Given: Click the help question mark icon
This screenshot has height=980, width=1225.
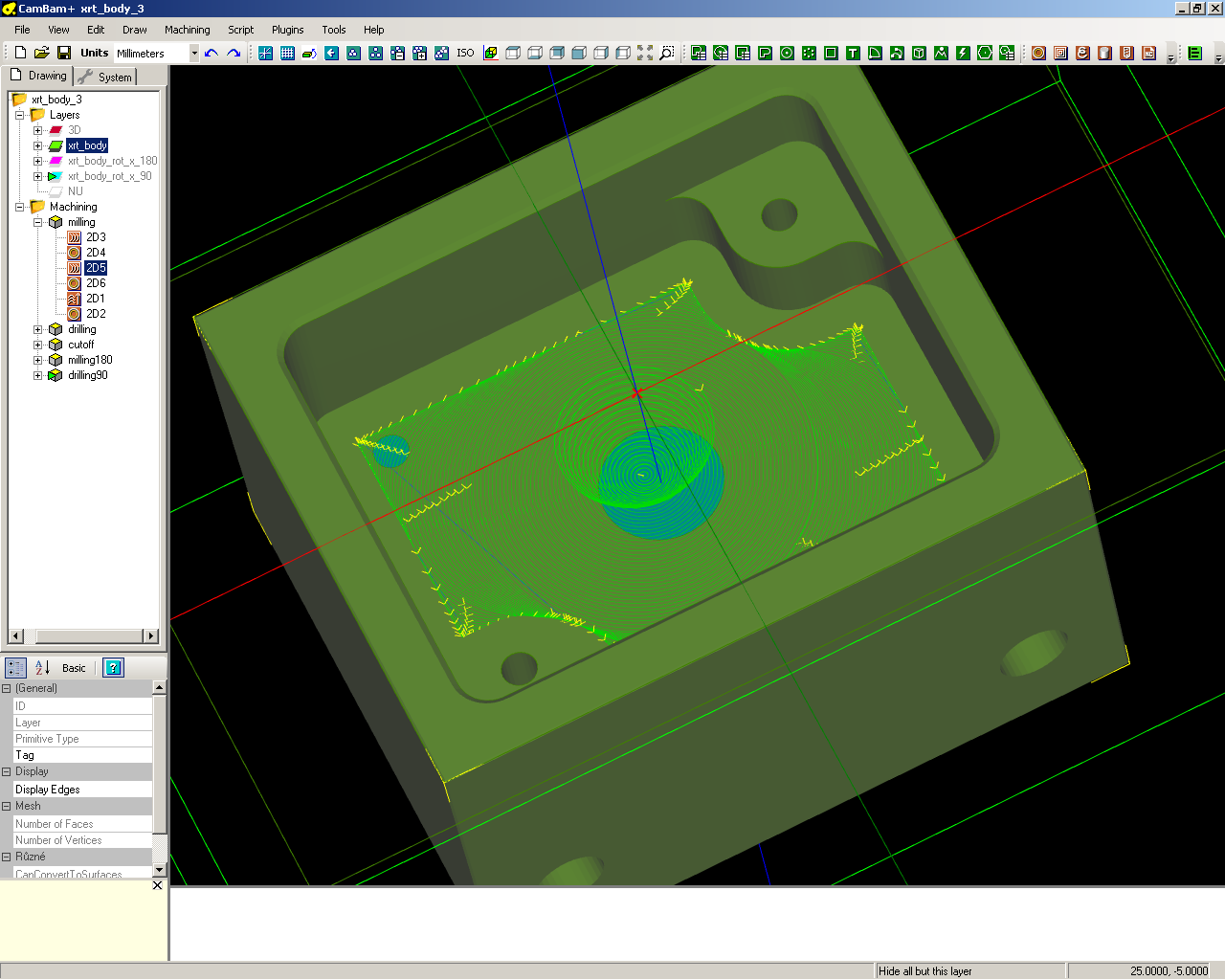Looking at the screenshot, I should click(113, 668).
